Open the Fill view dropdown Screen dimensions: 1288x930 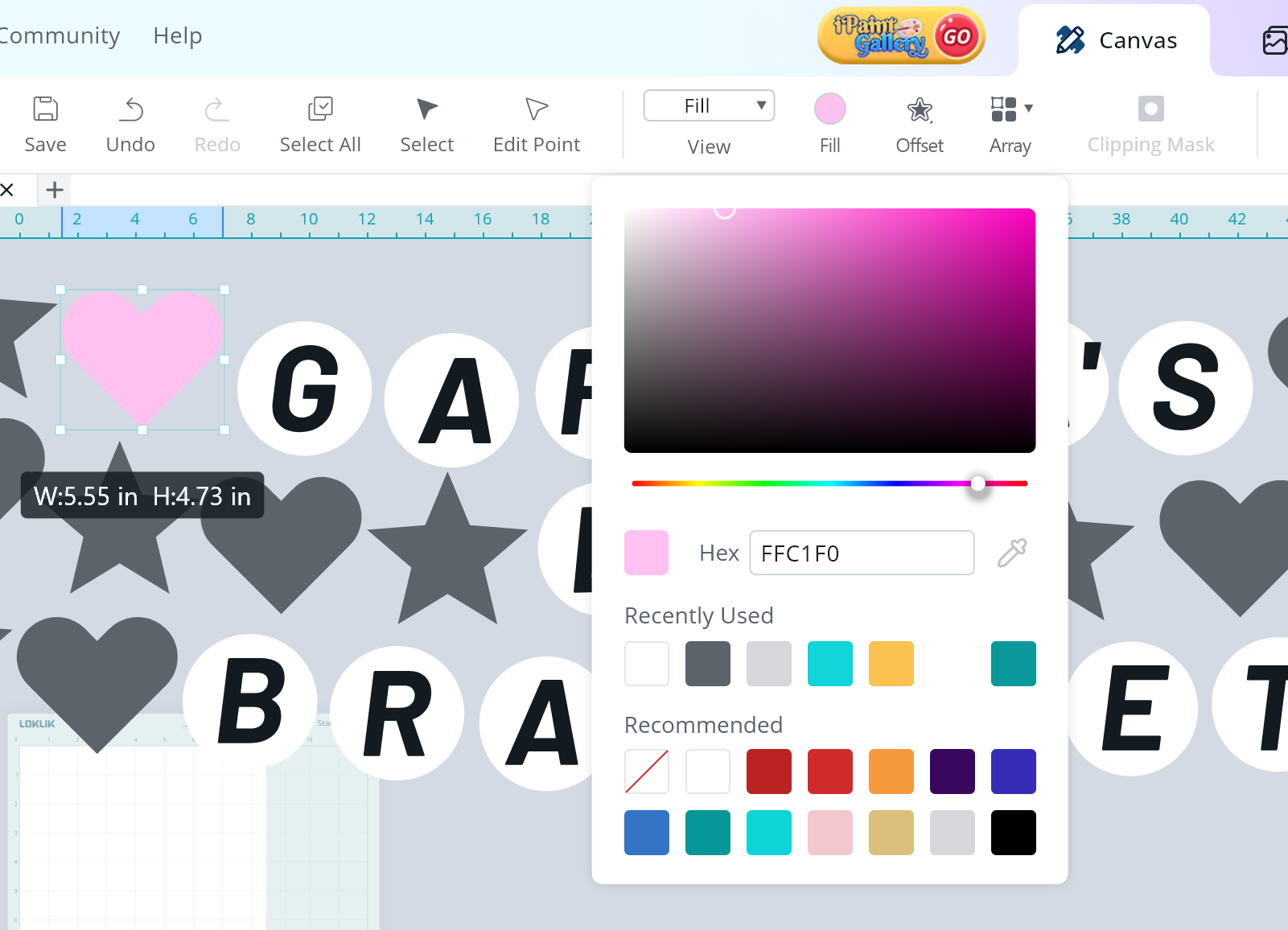(709, 106)
